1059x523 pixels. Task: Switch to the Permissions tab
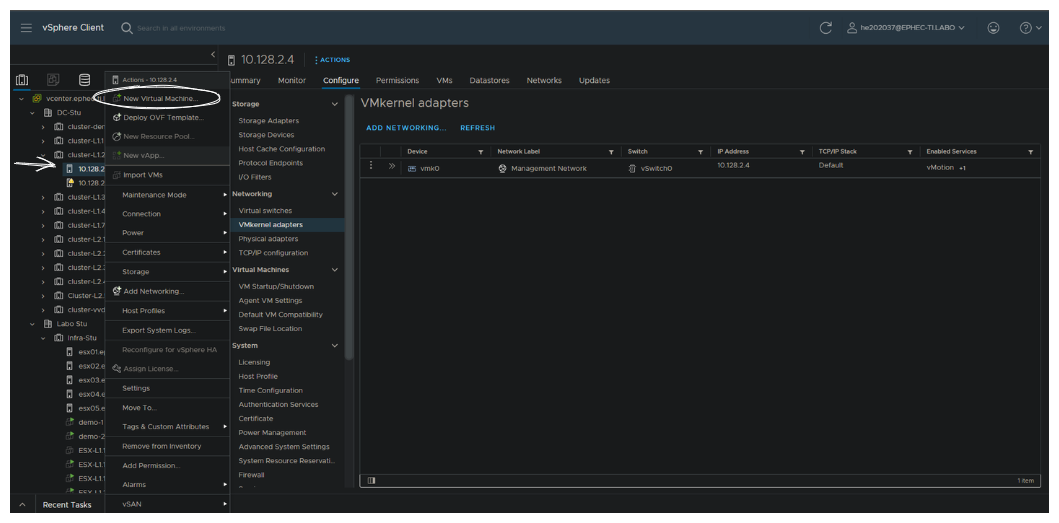pyautogui.click(x=397, y=80)
